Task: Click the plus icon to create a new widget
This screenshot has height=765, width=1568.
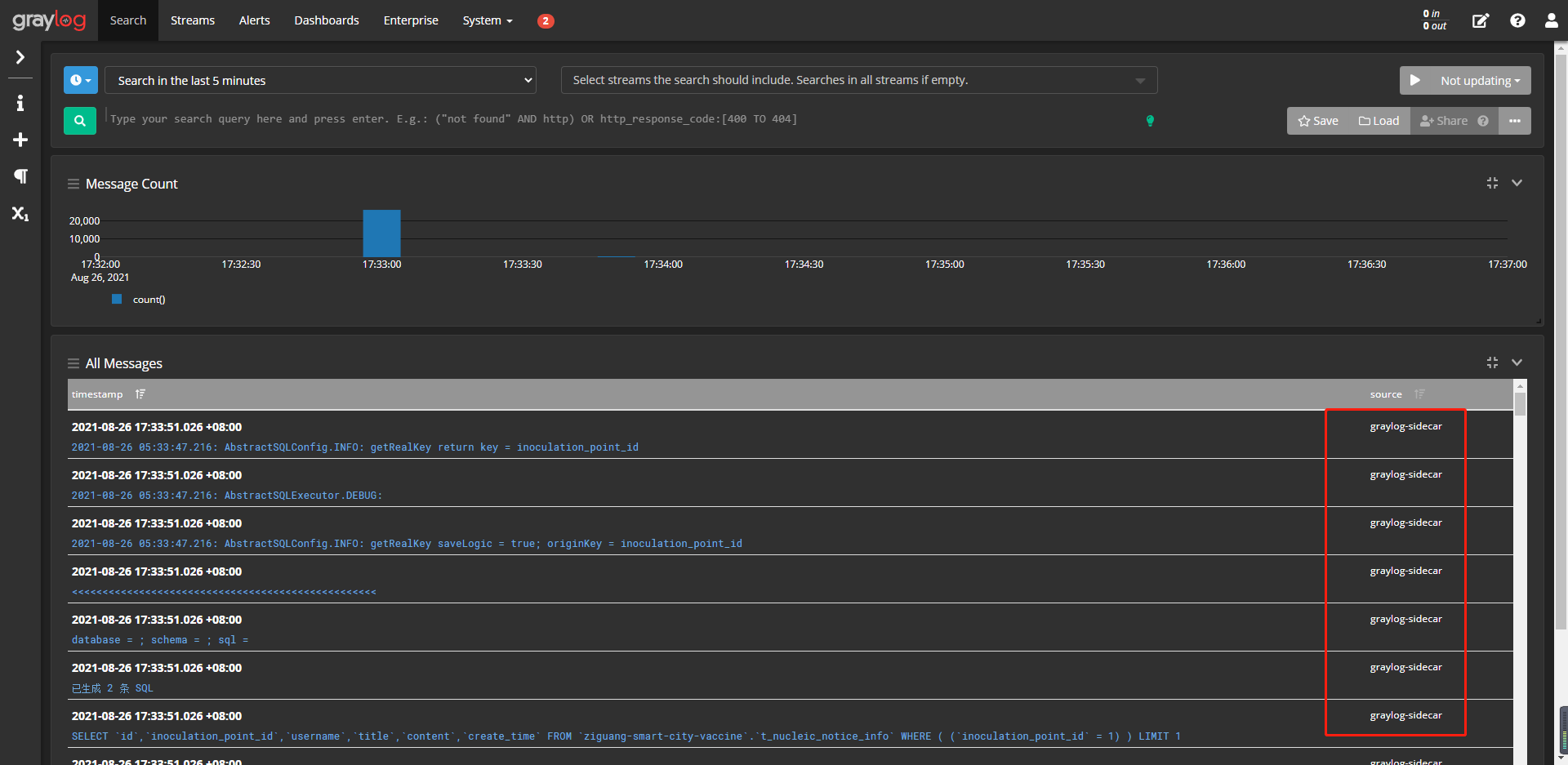Action: [20, 140]
